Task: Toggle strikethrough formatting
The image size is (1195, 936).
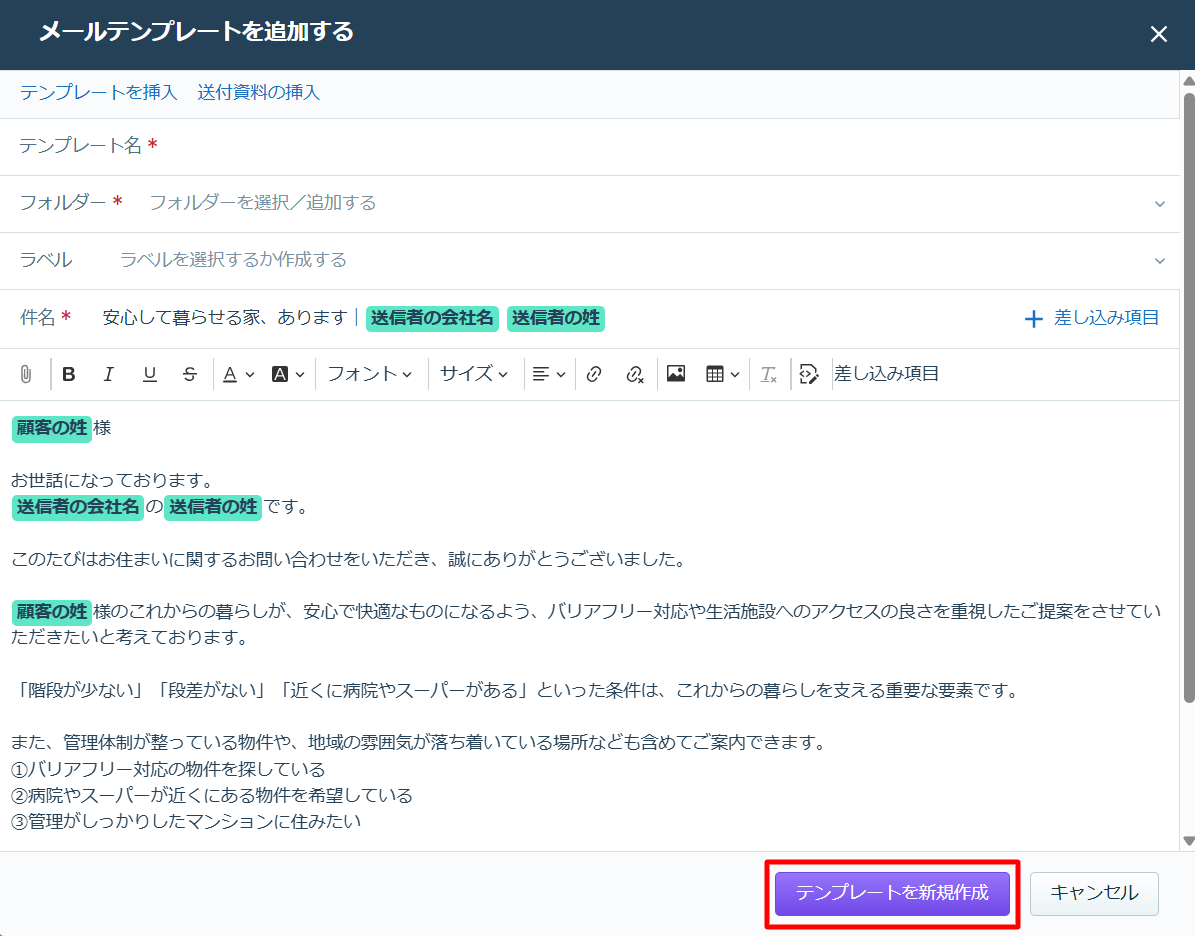Action: pos(190,374)
